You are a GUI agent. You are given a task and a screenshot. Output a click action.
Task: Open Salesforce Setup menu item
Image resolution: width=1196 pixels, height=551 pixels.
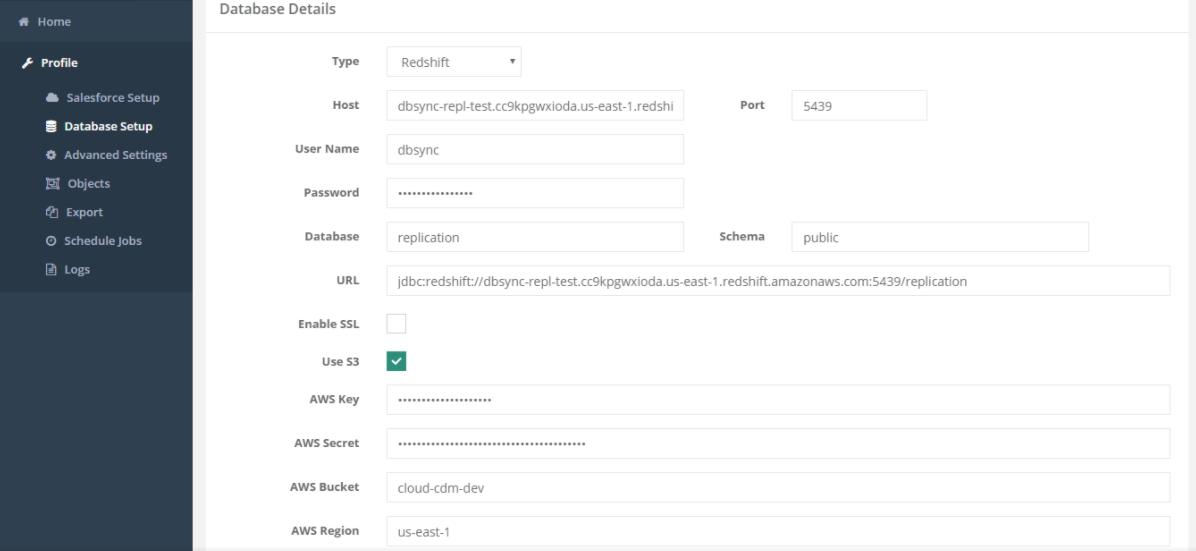112,98
